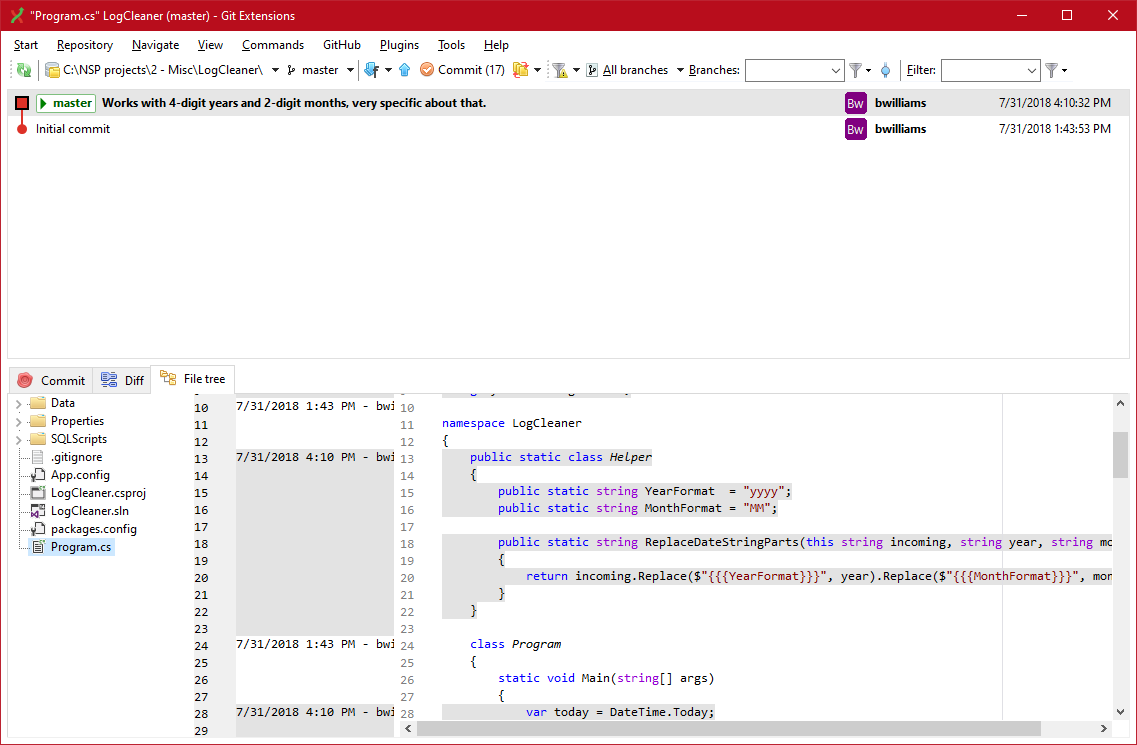The image size is (1137, 745).
Task: Pull changes using the blue down-arrow icon
Action: pyautogui.click(x=370, y=70)
